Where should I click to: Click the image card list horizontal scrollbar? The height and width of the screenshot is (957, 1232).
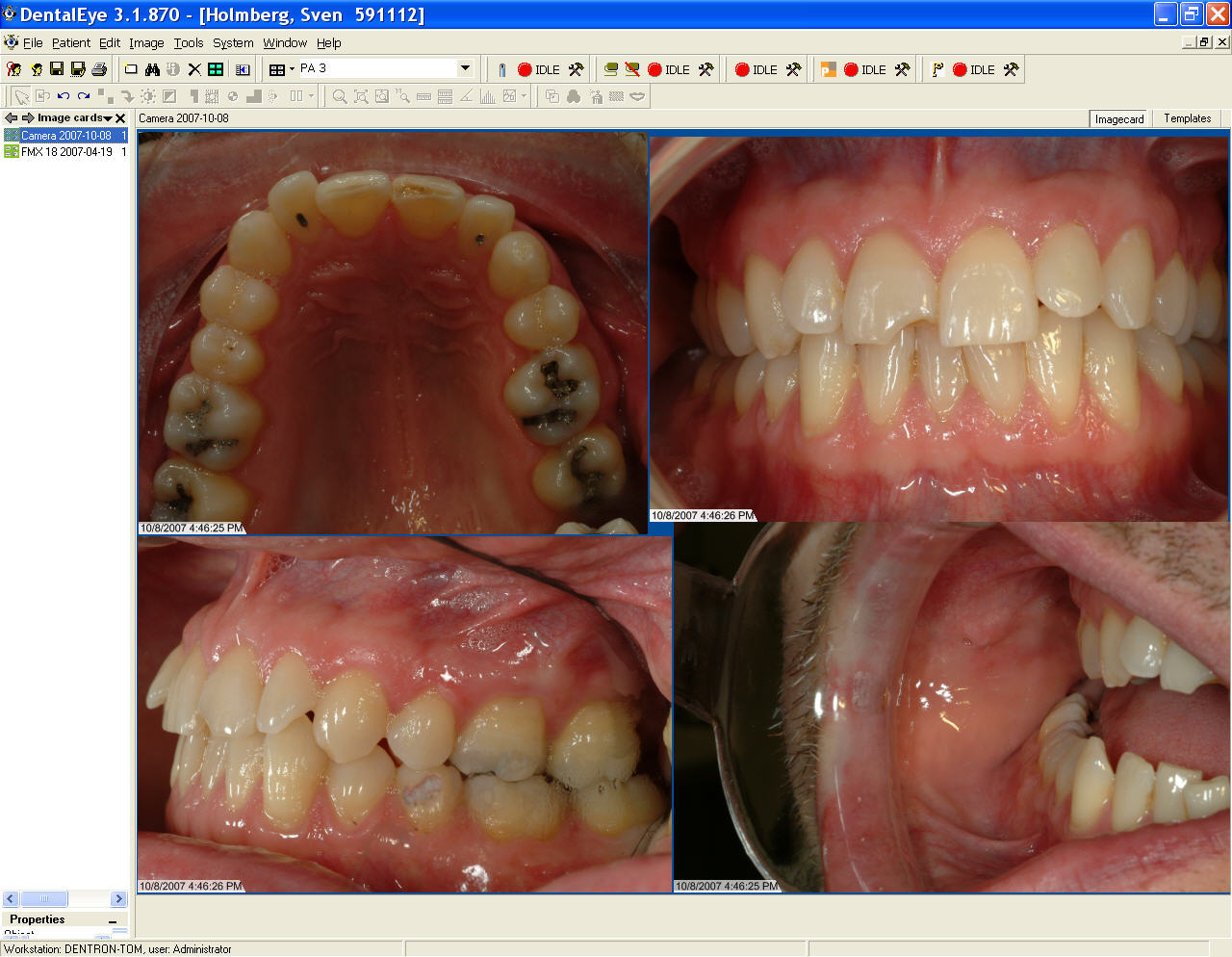(x=64, y=898)
